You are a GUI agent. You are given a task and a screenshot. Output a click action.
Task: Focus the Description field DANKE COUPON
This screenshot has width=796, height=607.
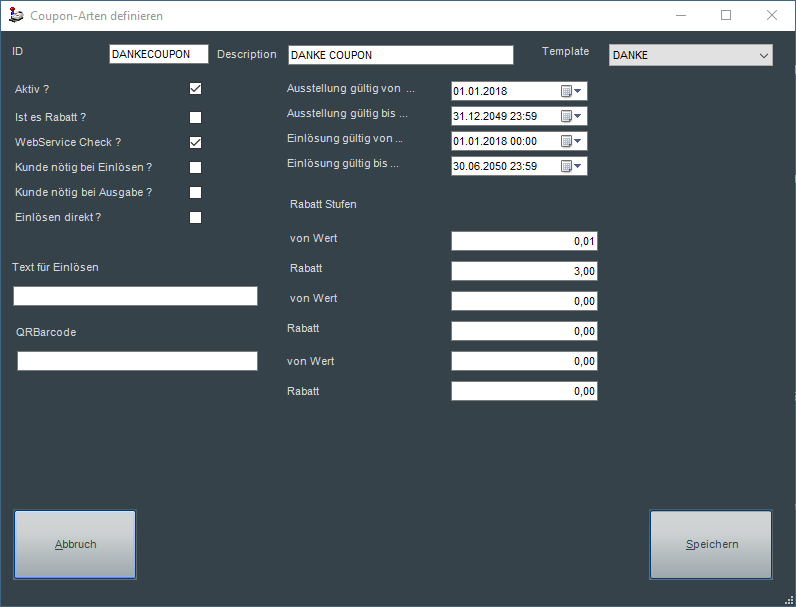pos(400,55)
